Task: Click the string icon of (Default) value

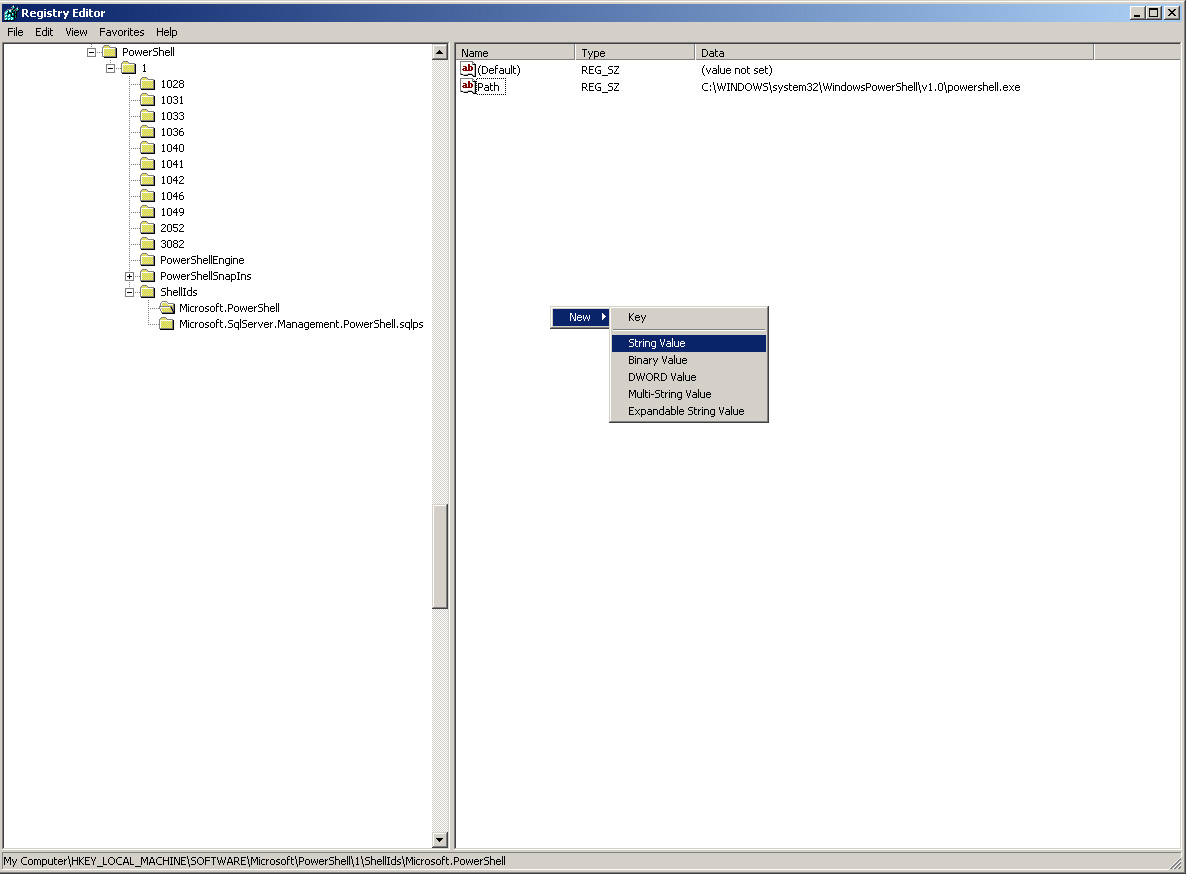Action: tap(467, 70)
